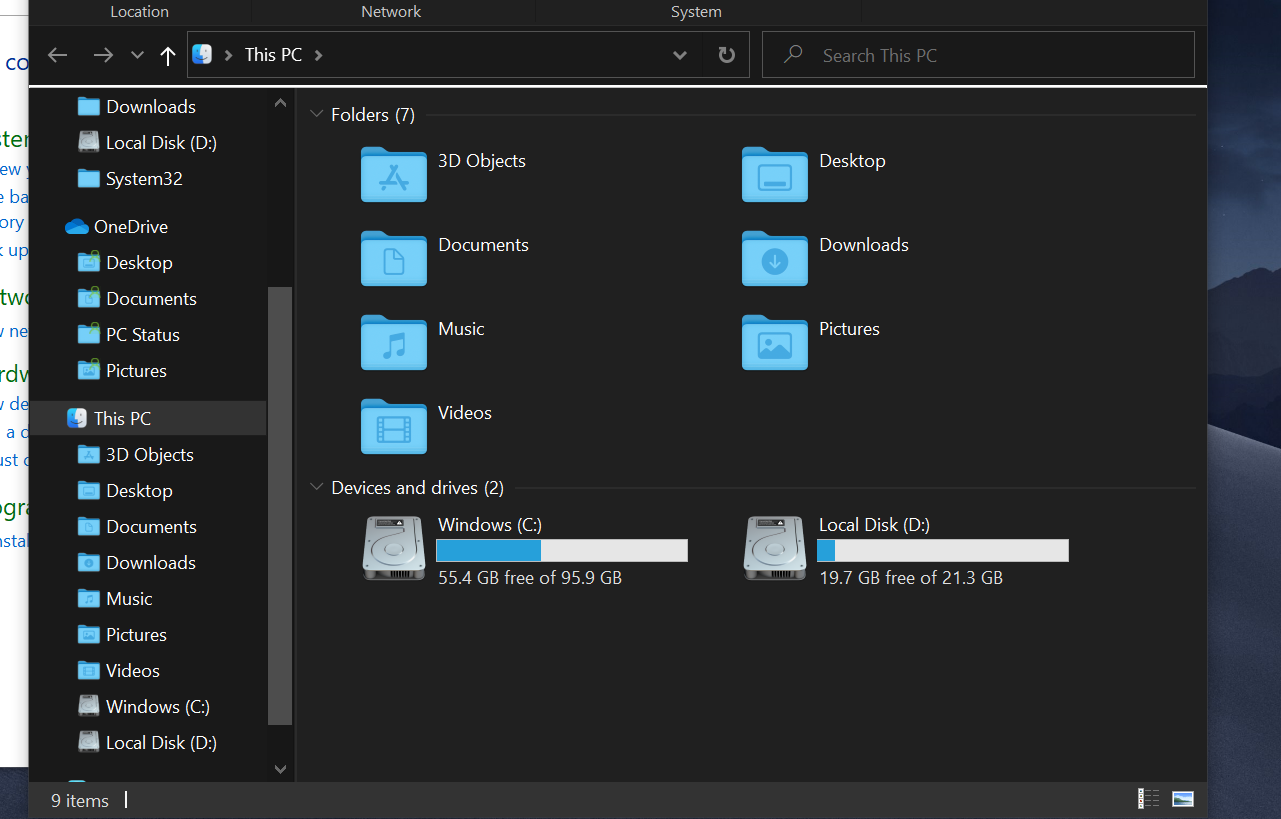Select the Windows (C:) drive icon
This screenshot has height=819, width=1281.
tap(394, 548)
